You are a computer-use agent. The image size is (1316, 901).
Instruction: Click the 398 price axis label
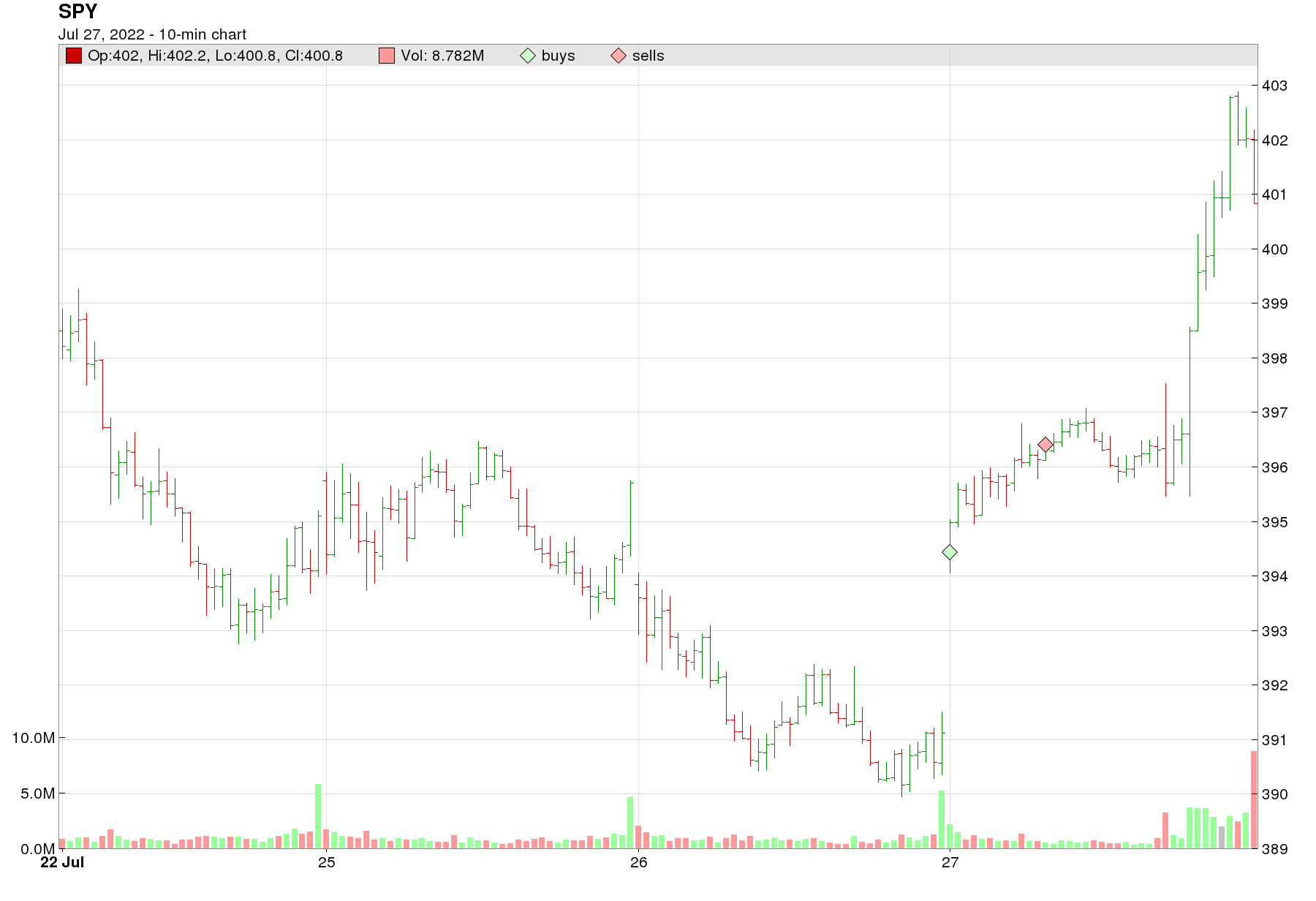pyautogui.click(x=1274, y=358)
